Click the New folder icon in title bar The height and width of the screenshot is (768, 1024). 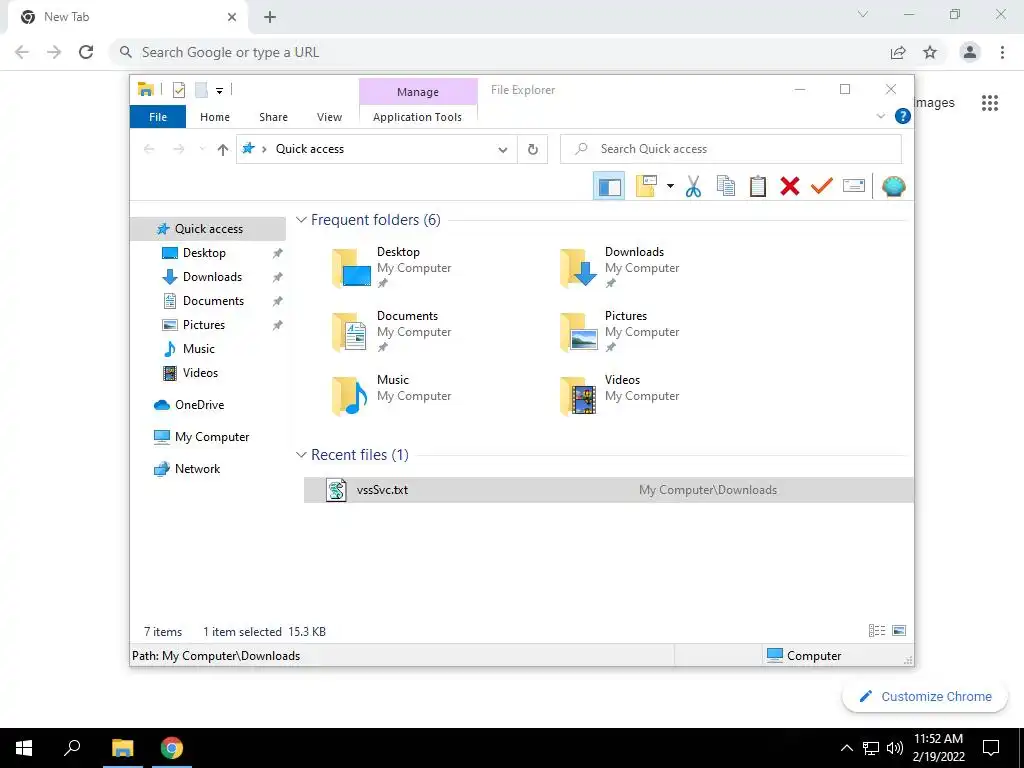click(x=201, y=90)
